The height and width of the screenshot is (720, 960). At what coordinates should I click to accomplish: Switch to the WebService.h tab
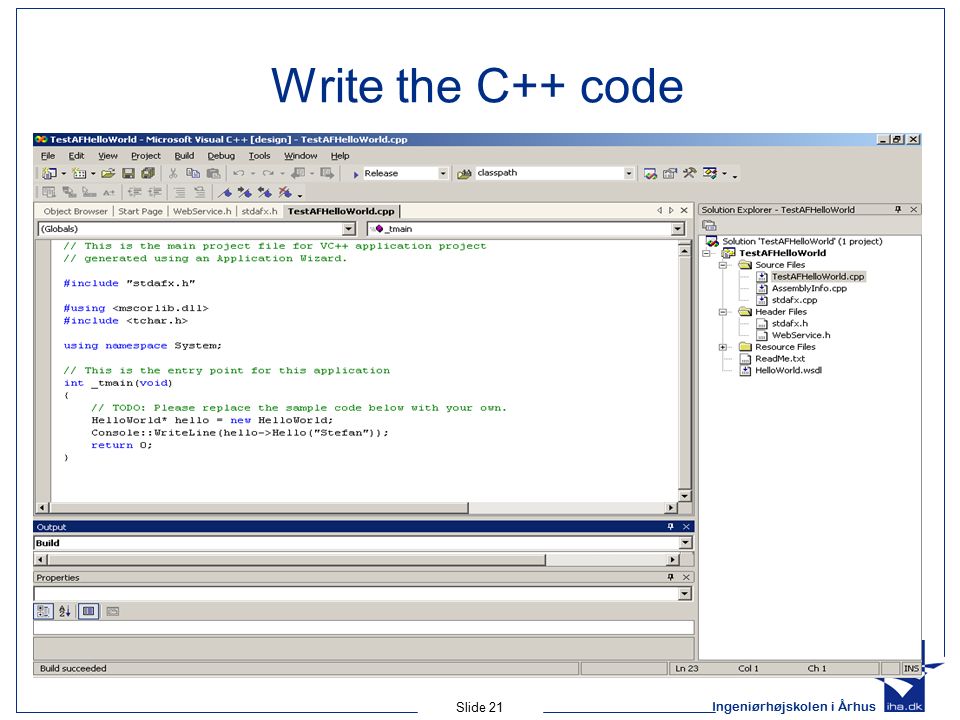pos(202,211)
